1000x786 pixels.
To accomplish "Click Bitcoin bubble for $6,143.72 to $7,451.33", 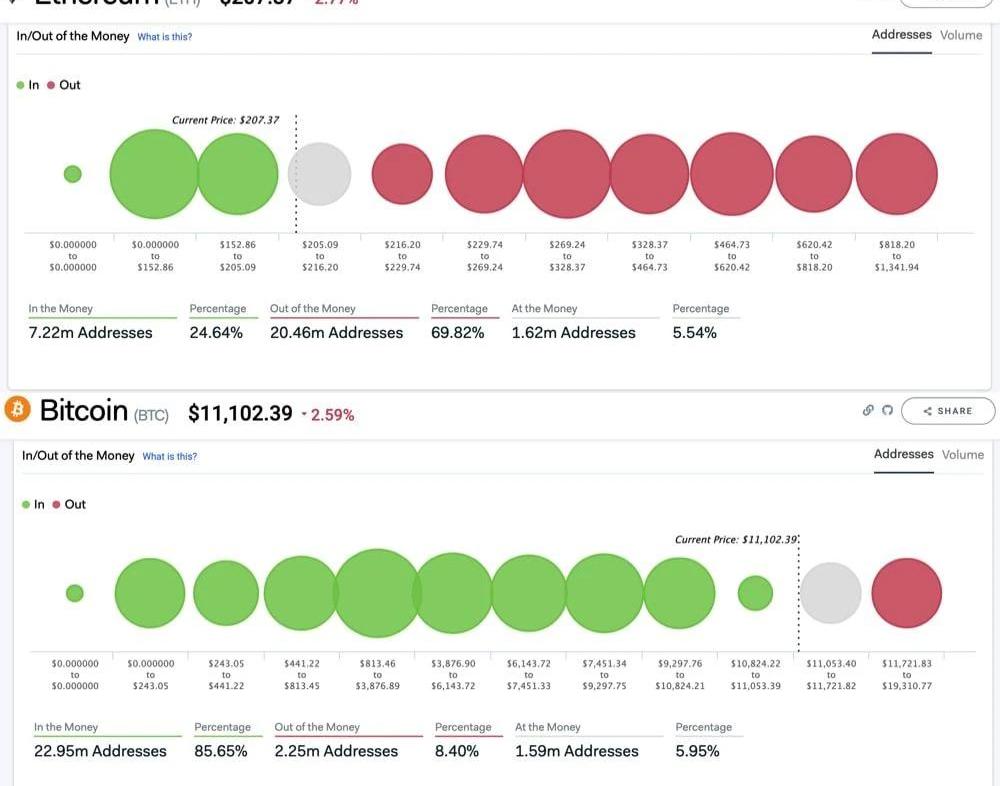I will [x=529, y=593].
